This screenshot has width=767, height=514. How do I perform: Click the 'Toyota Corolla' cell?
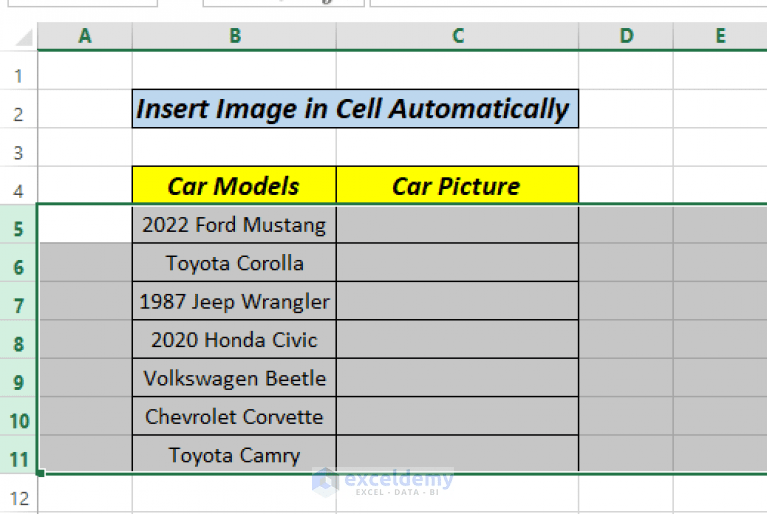[x=234, y=263]
